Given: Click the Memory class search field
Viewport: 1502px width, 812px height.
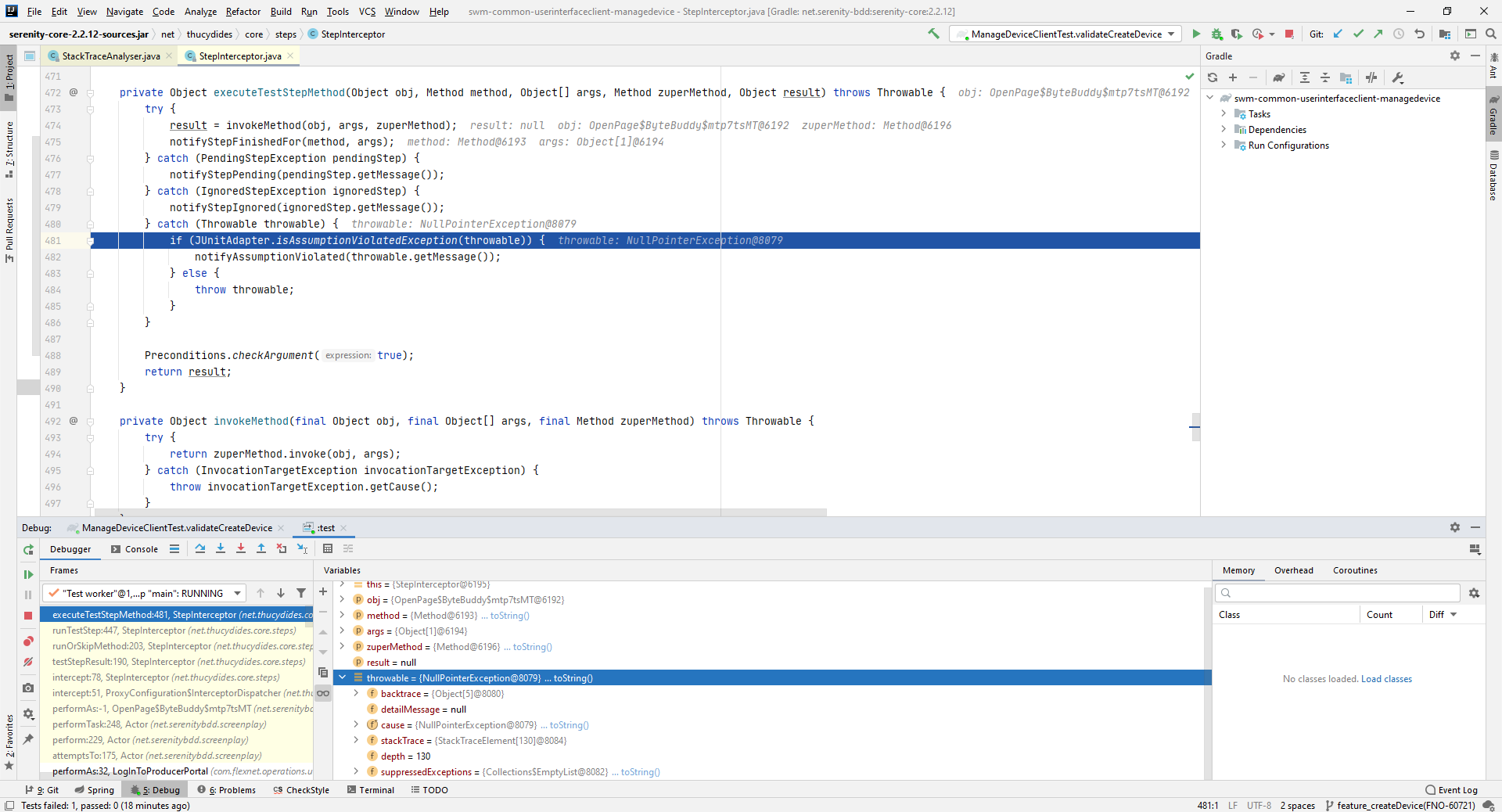Looking at the screenshot, I should point(1338,593).
